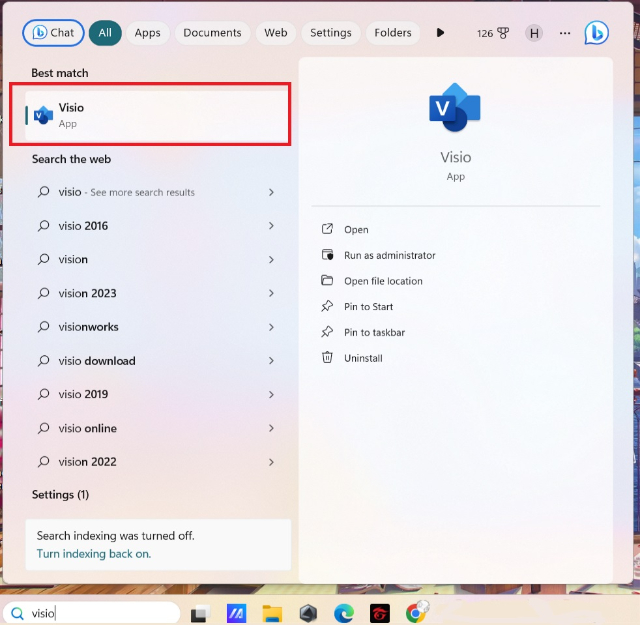The height and width of the screenshot is (625, 640).
Task: Open File Explorer from the taskbar
Action: [x=272, y=613]
